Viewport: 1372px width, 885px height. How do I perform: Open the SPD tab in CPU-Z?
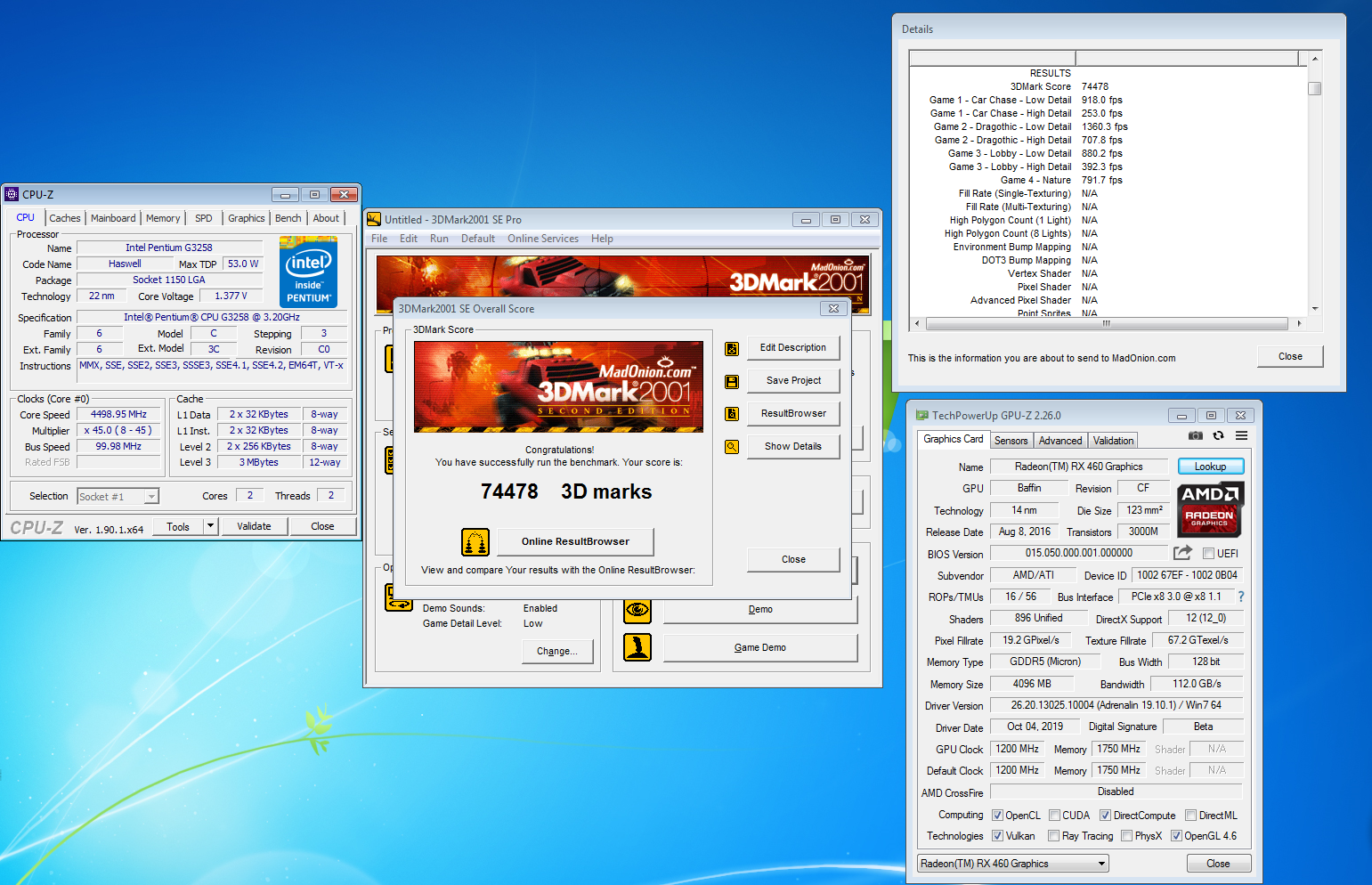tap(204, 218)
